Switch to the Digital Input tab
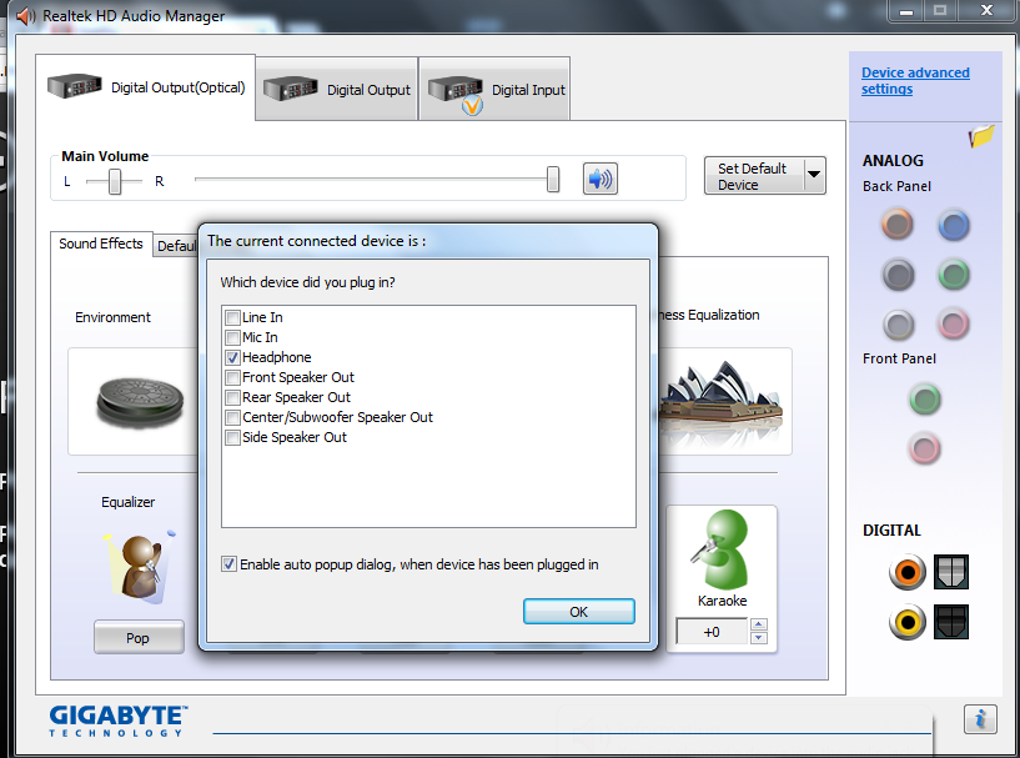Screen dimensions: 1020x758 point(495,89)
